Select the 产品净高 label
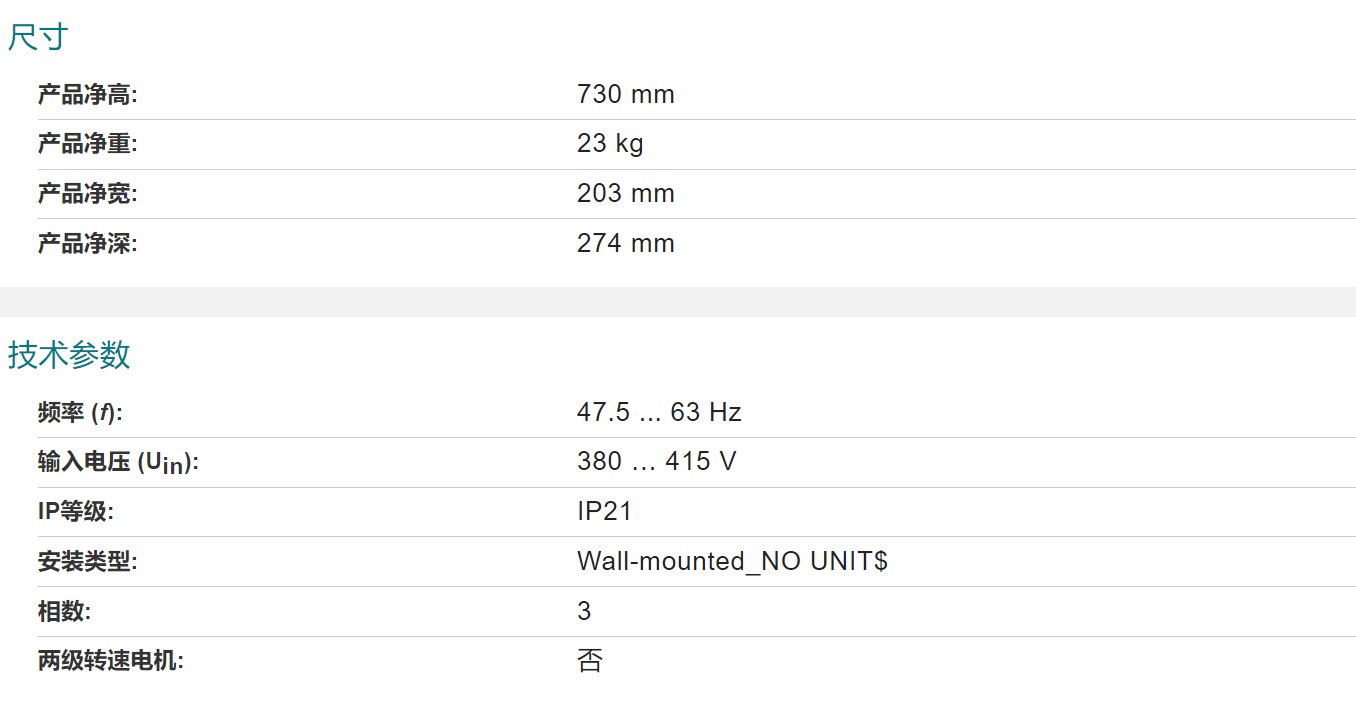The image size is (1356, 702). pyautogui.click(x=87, y=95)
